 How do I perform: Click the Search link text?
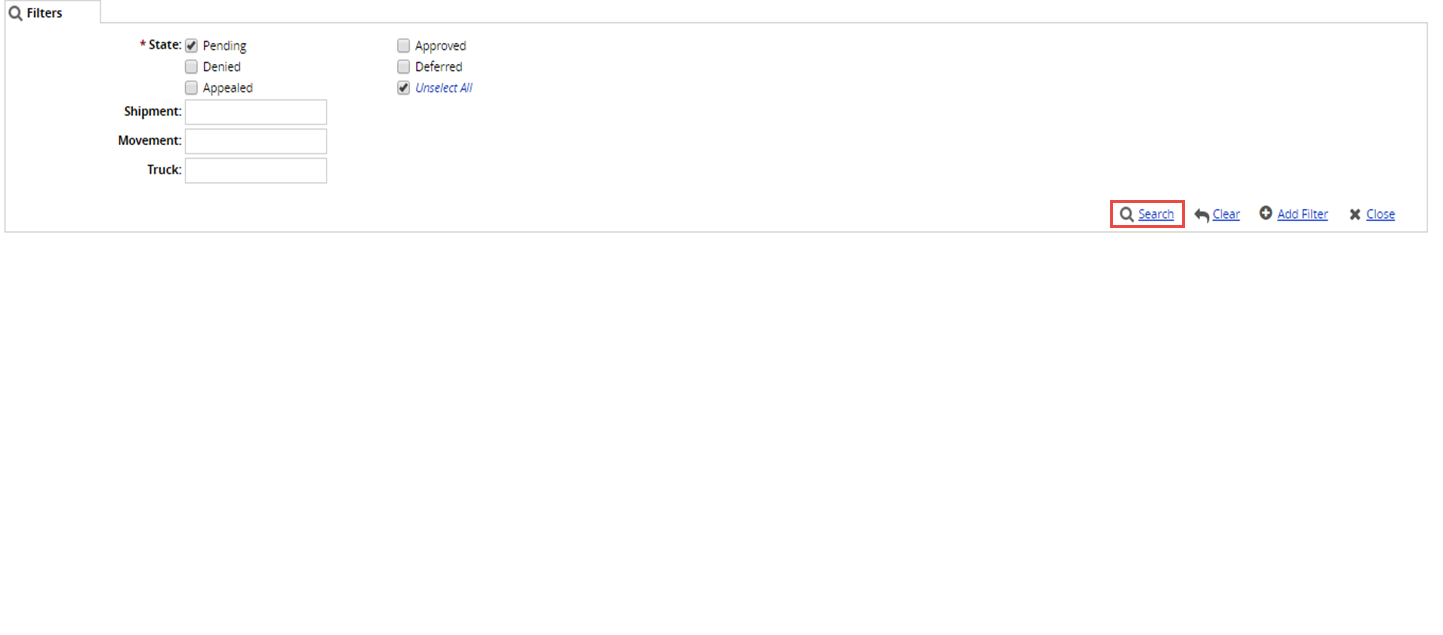[x=1156, y=214]
